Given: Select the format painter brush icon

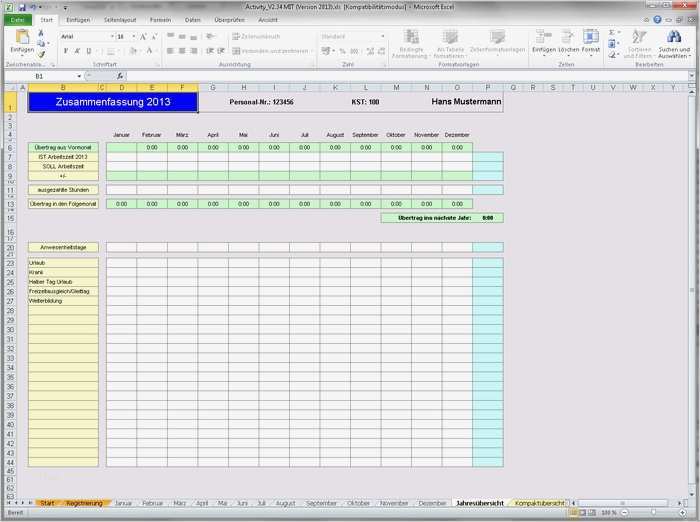Looking at the screenshot, I should pos(41,54).
